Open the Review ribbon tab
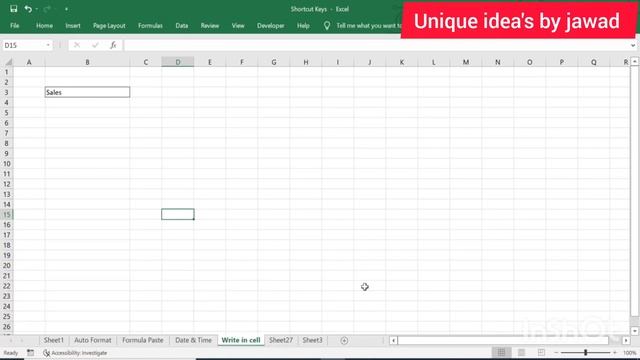 (210, 25)
